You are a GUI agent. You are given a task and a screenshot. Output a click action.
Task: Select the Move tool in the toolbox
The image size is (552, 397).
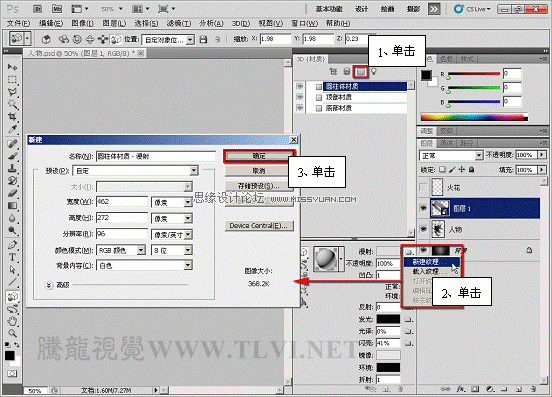[12, 67]
